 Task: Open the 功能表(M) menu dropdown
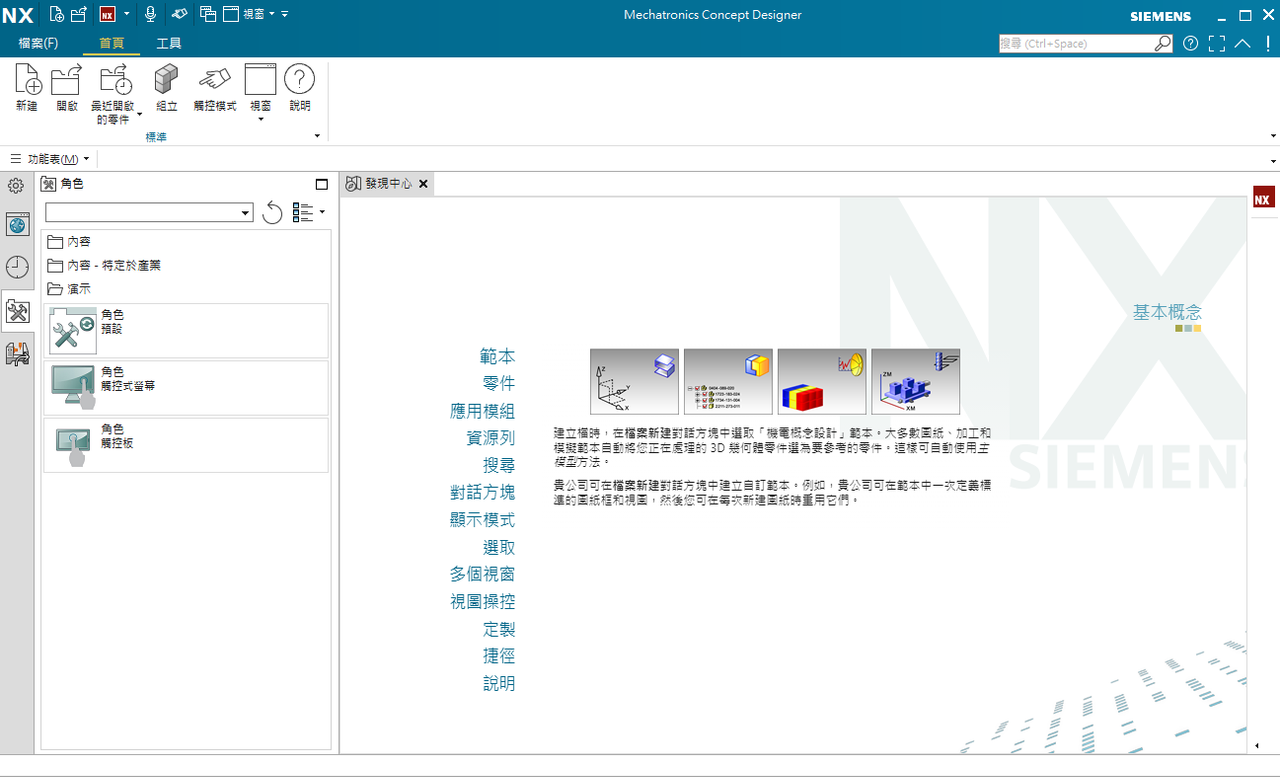[x=50, y=159]
